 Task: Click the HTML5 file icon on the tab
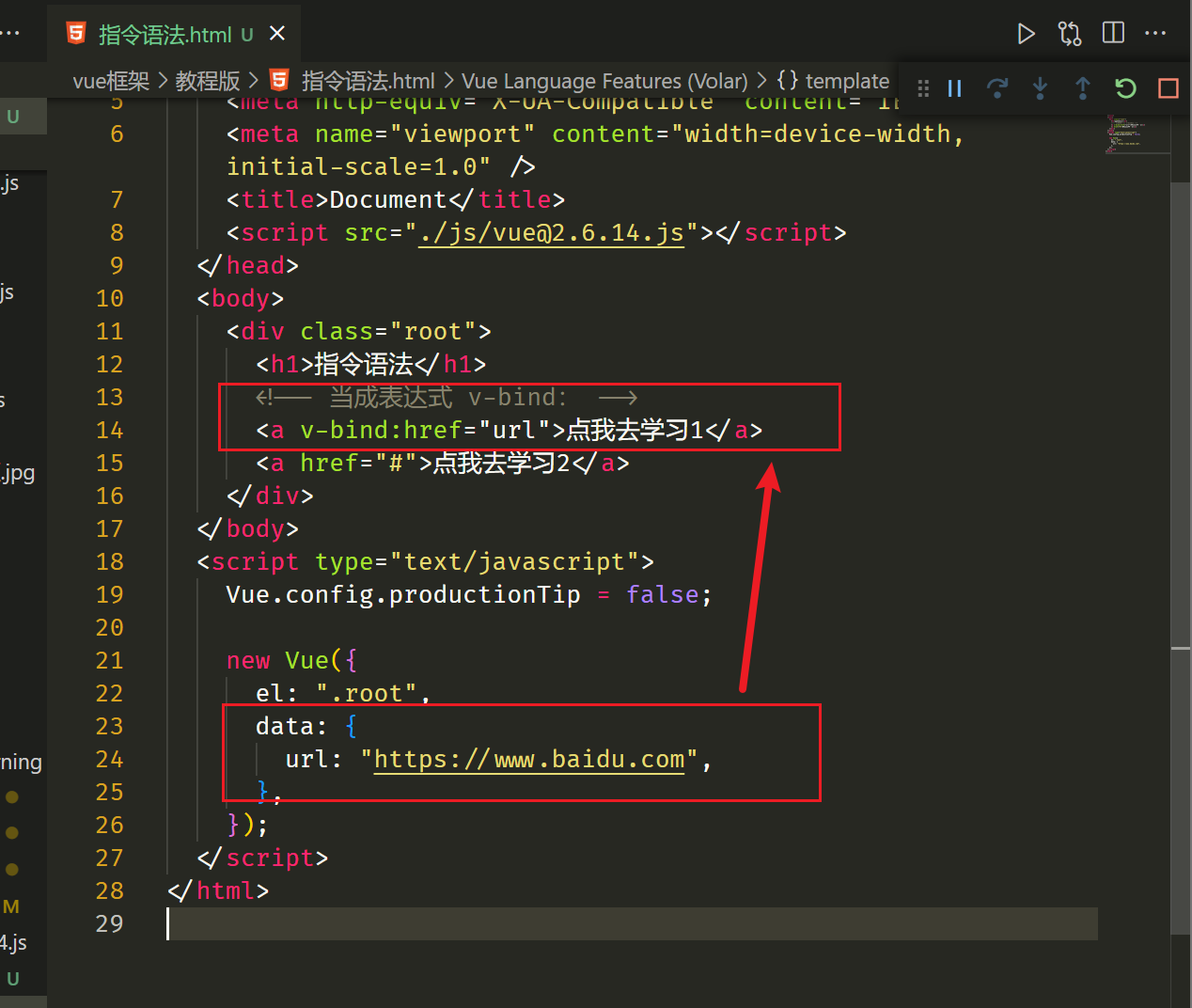(76, 34)
